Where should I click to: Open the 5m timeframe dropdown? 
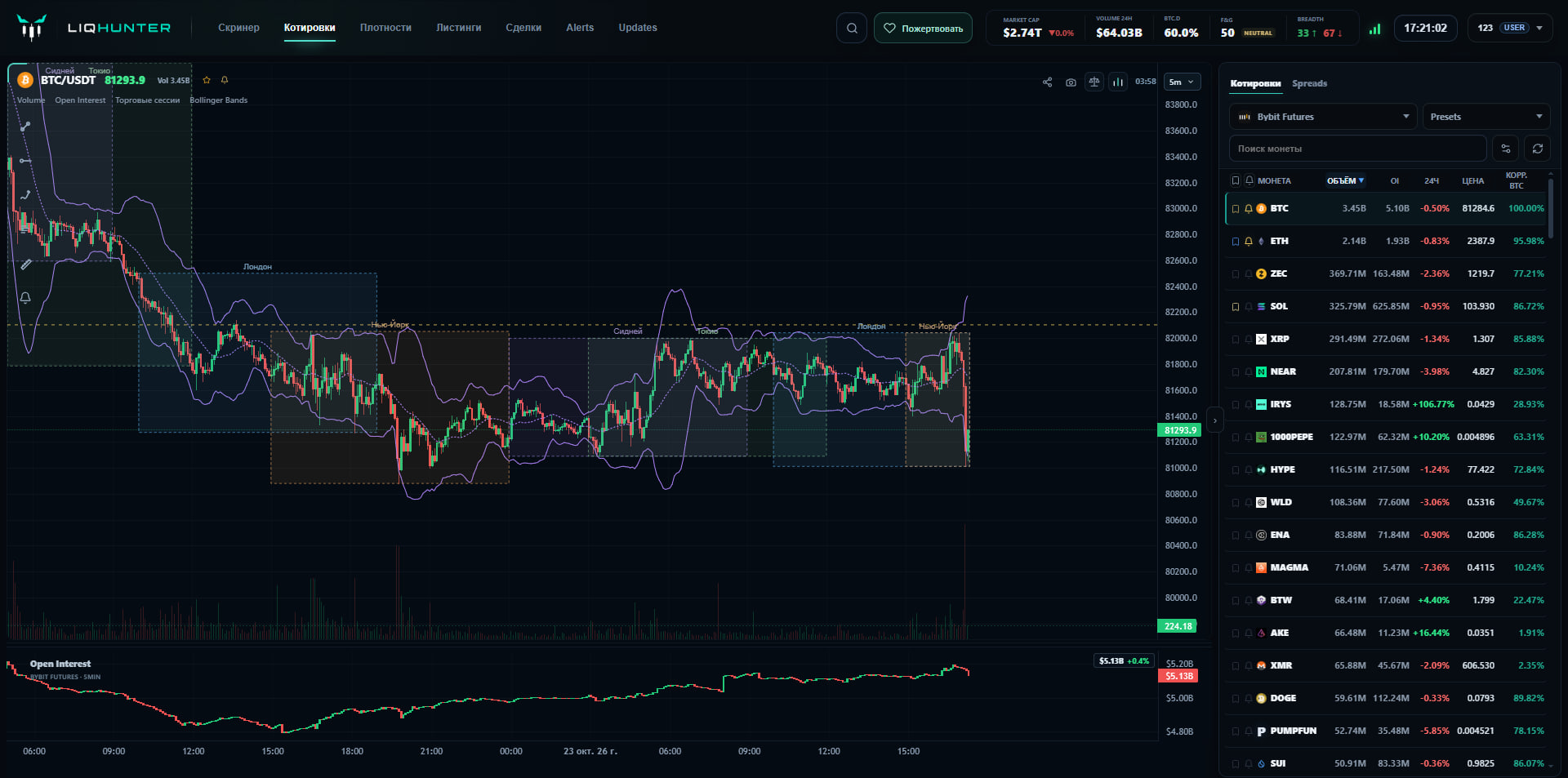click(1182, 82)
